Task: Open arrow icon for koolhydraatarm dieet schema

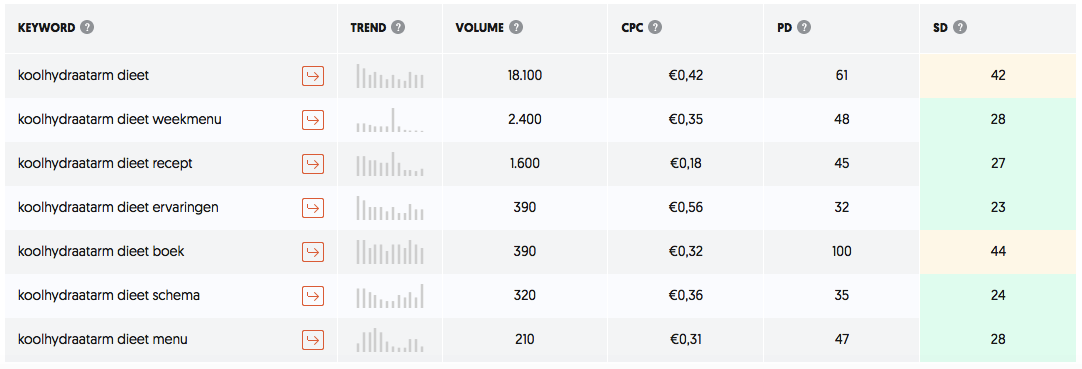Action: [x=313, y=296]
